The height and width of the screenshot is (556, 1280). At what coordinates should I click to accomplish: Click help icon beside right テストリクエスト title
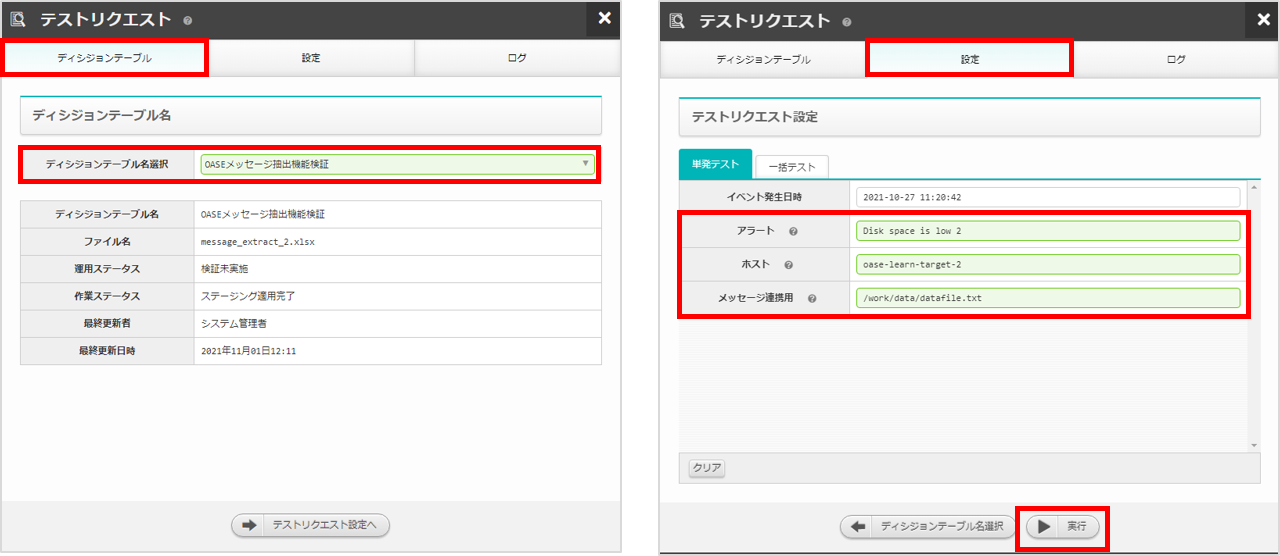click(847, 21)
